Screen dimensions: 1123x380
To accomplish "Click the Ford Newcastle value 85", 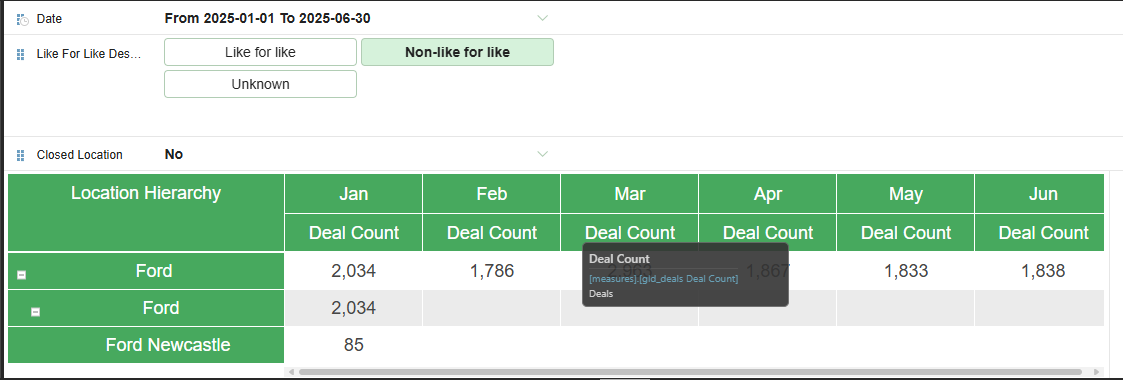I will click(x=353, y=345).
